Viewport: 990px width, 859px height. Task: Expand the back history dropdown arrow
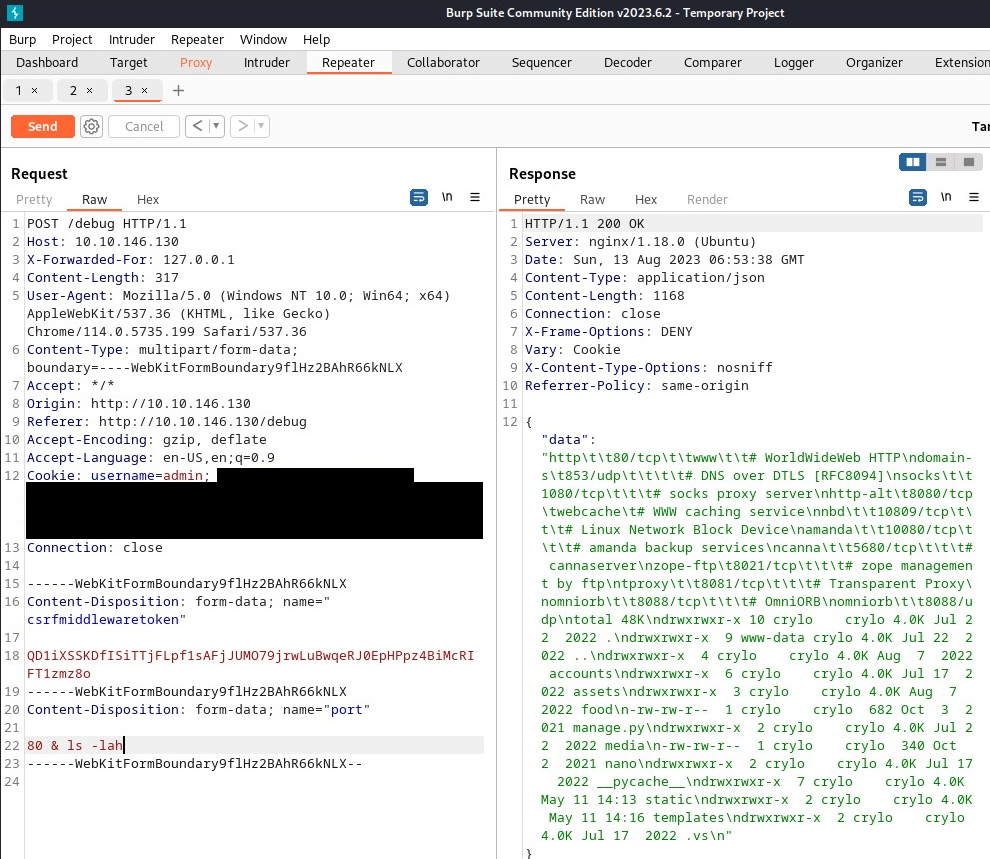pyautogui.click(x=216, y=126)
